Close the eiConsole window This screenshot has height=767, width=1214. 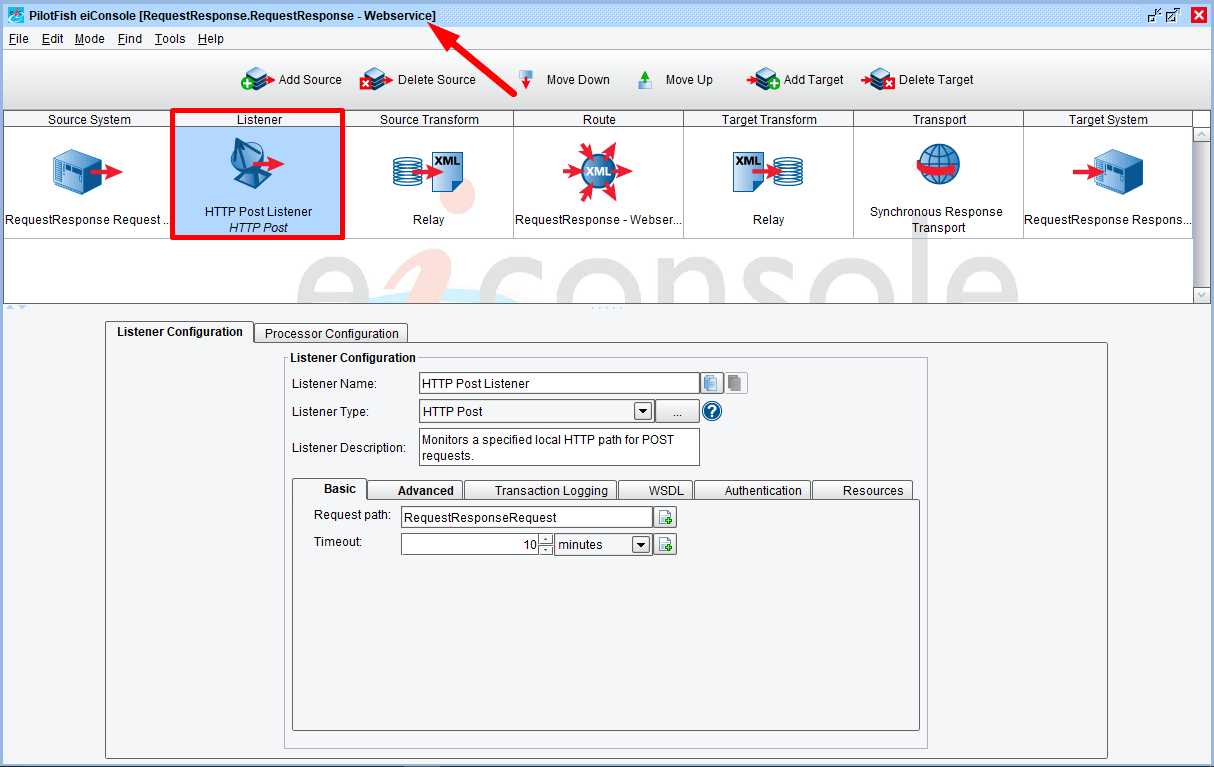(1198, 15)
